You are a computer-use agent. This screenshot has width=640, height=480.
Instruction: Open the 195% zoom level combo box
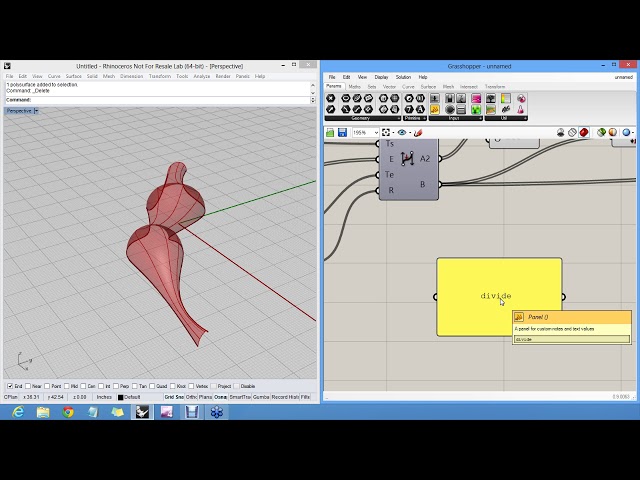point(365,133)
